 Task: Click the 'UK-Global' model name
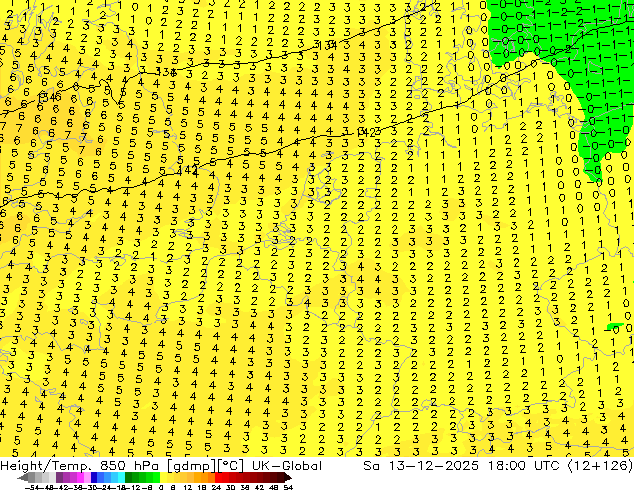pos(287,466)
